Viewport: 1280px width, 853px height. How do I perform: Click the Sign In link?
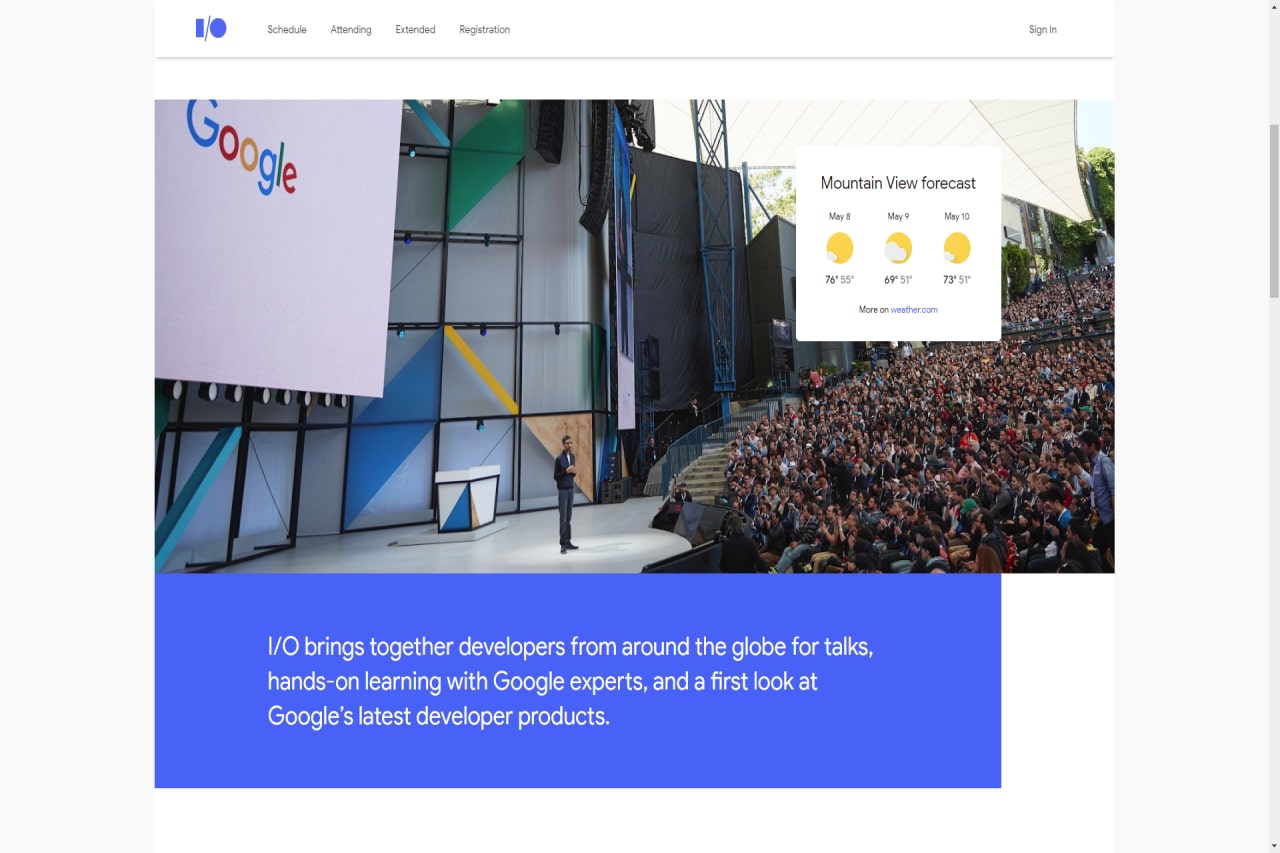(1043, 30)
